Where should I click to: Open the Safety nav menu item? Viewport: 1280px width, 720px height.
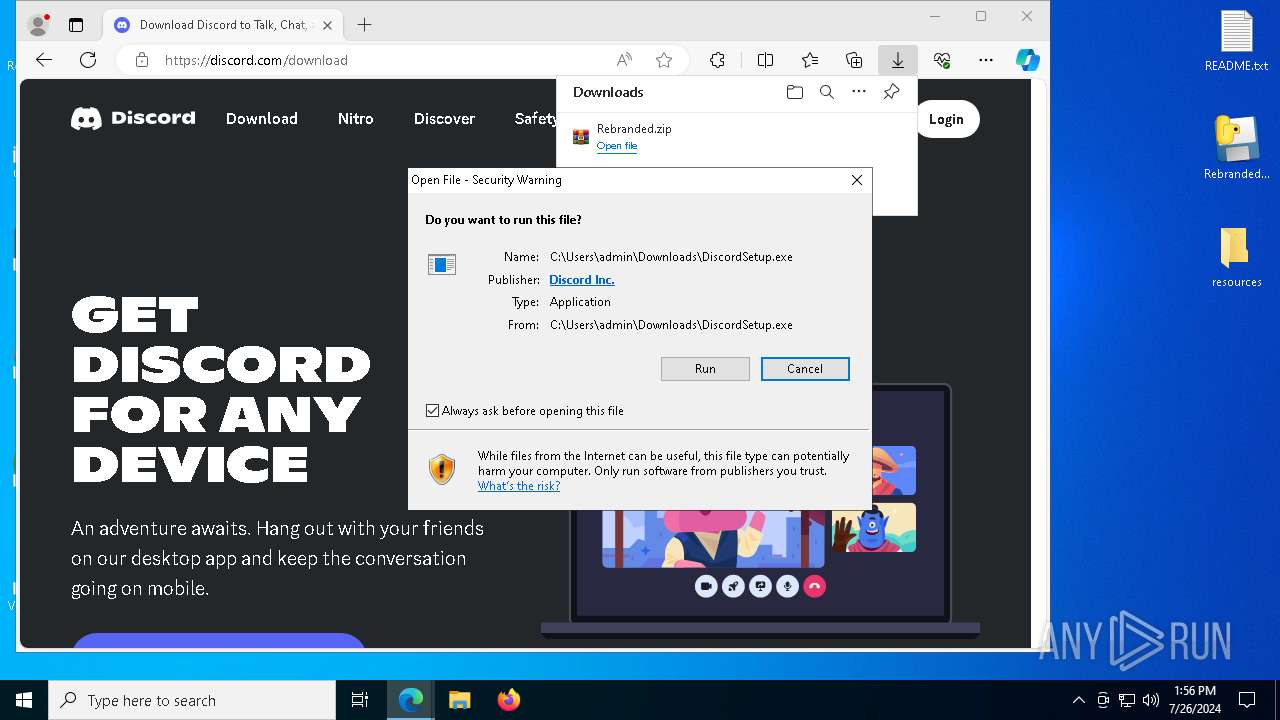(535, 118)
